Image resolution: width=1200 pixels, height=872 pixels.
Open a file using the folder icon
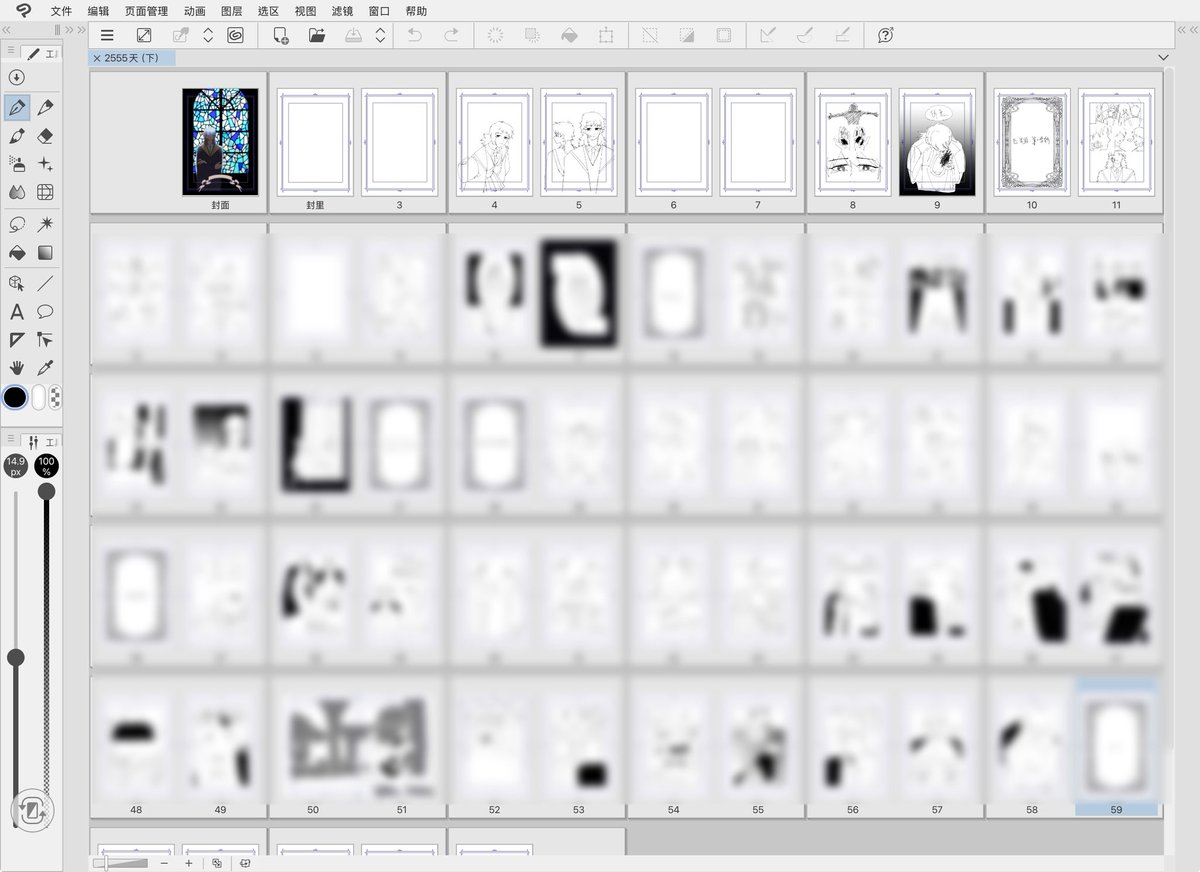pos(317,35)
